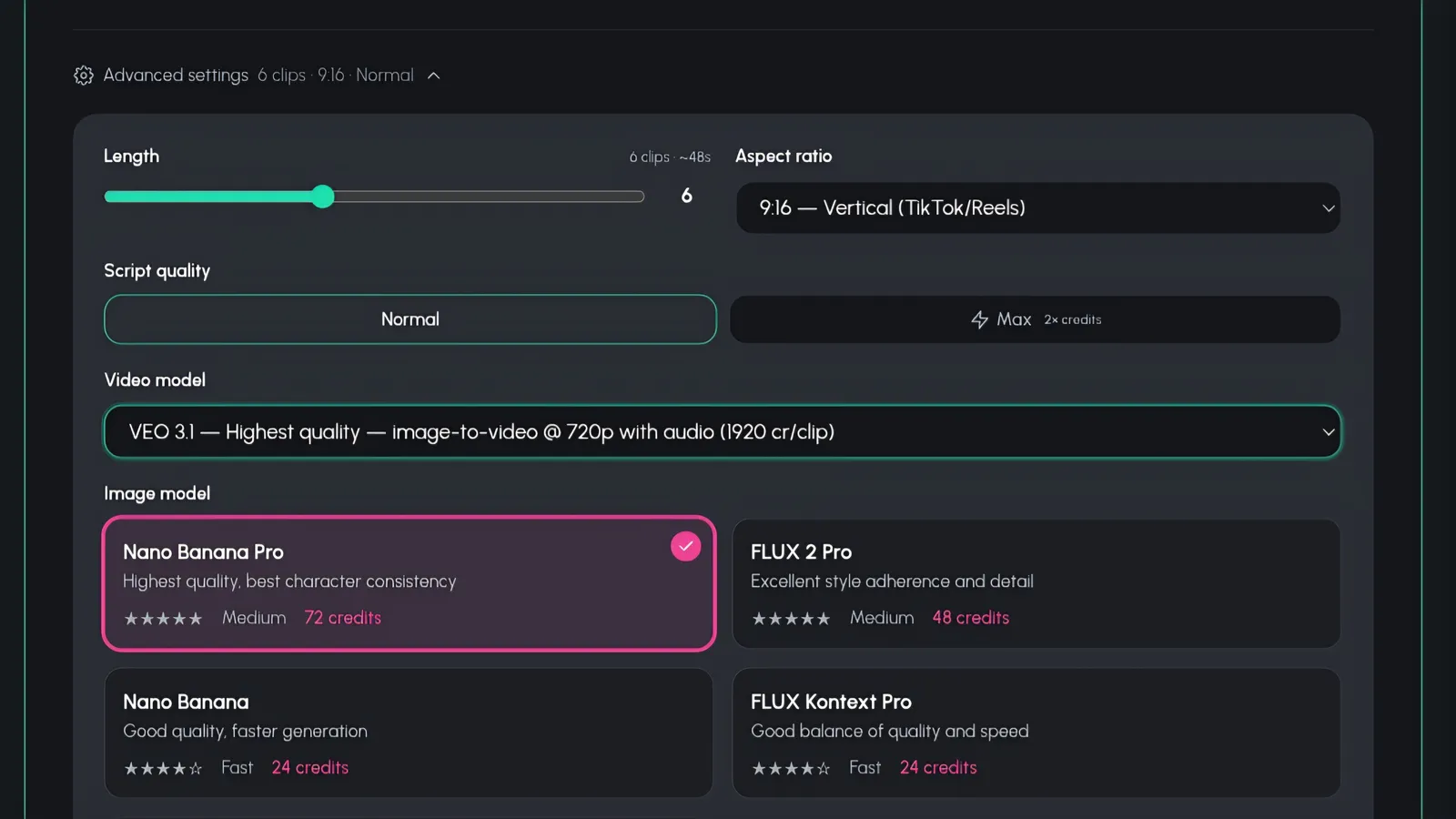Click the lightning bolt icon on Max

979,319
